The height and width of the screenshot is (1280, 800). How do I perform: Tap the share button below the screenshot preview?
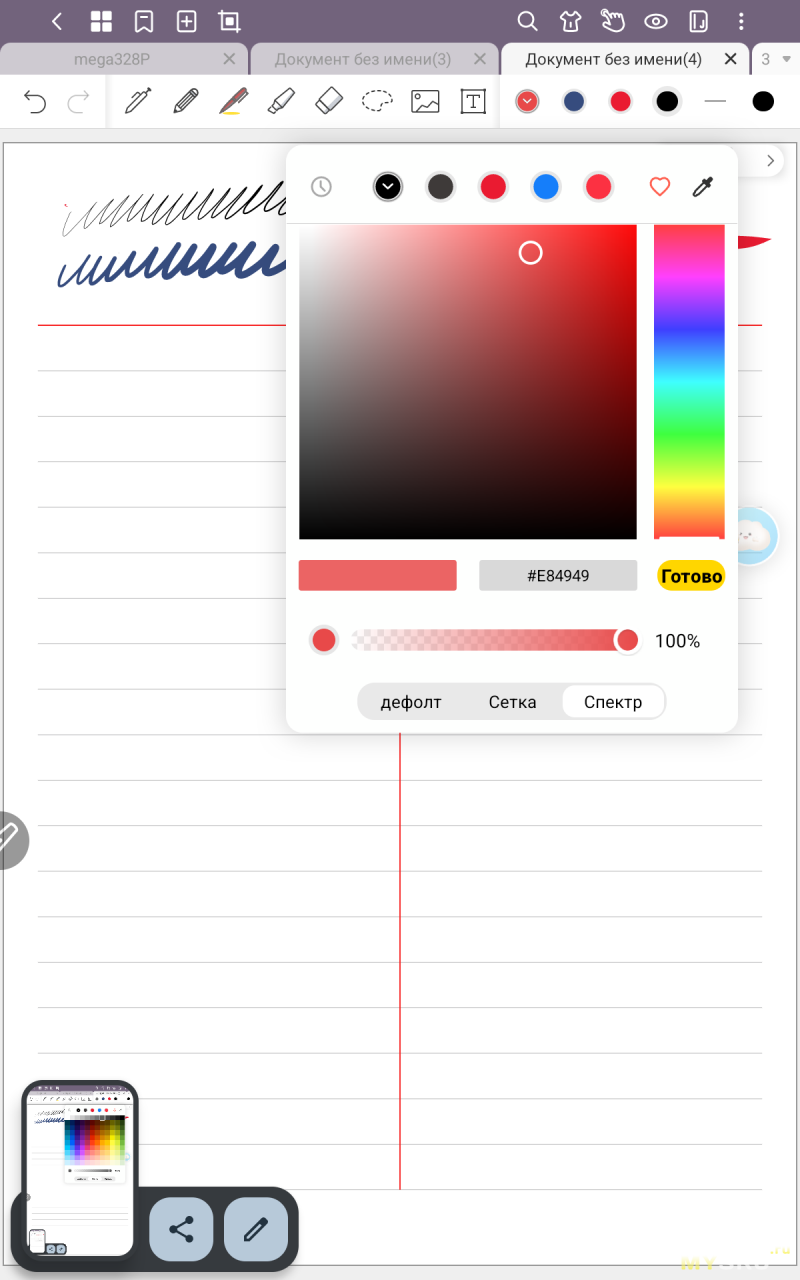pyautogui.click(x=181, y=1229)
